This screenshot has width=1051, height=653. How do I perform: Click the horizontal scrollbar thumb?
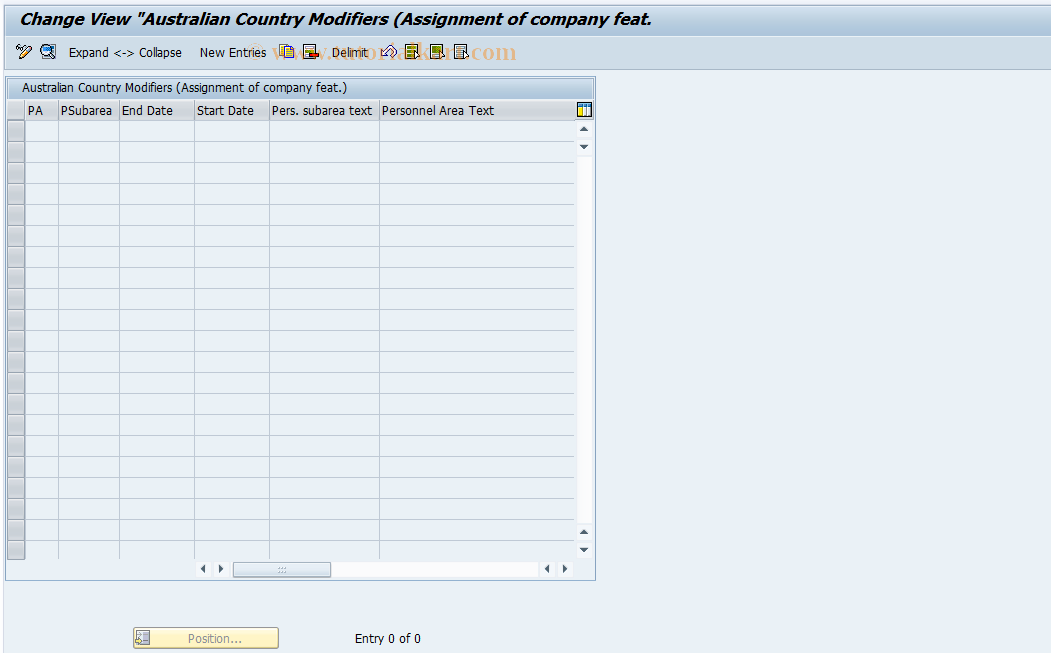click(282, 569)
